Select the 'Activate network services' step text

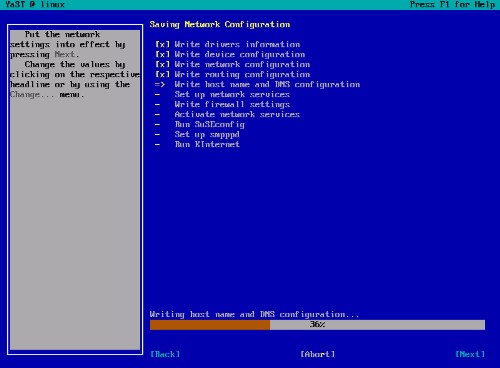coord(237,114)
